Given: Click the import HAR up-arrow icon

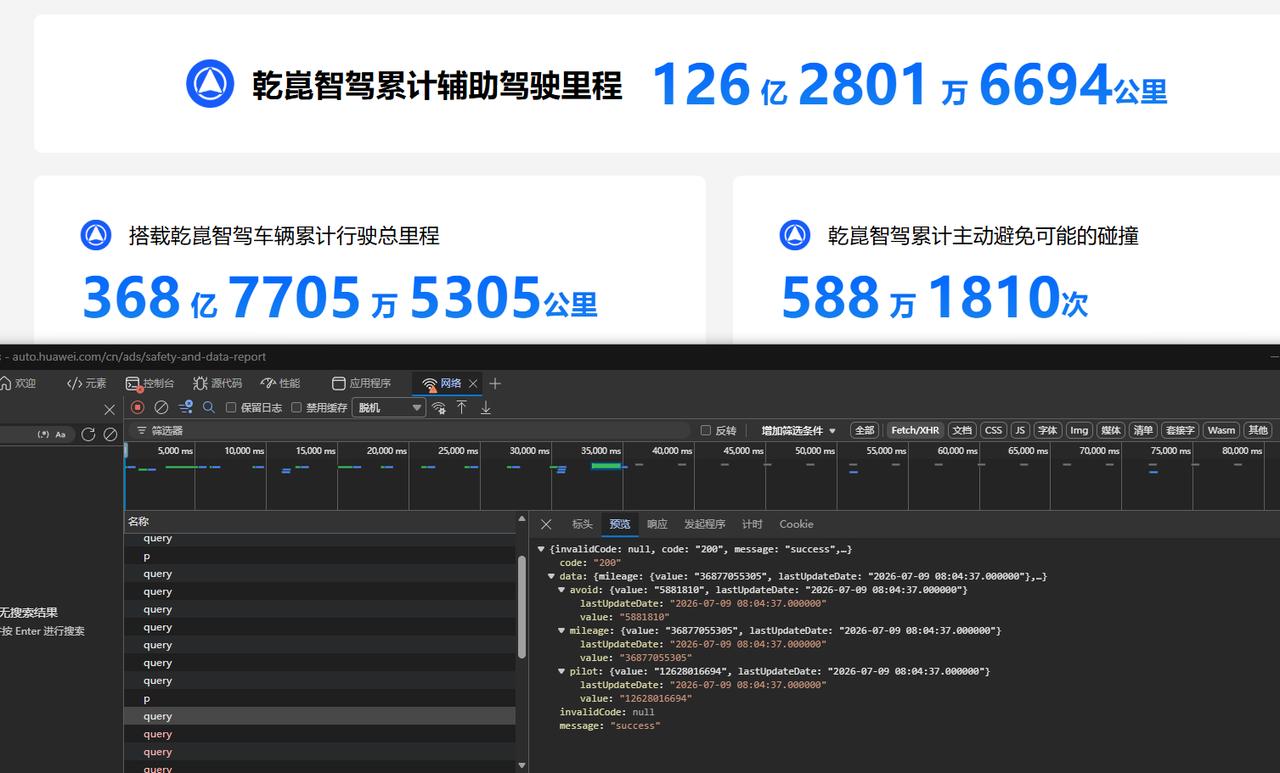Looking at the screenshot, I should (x=462, y=407).
